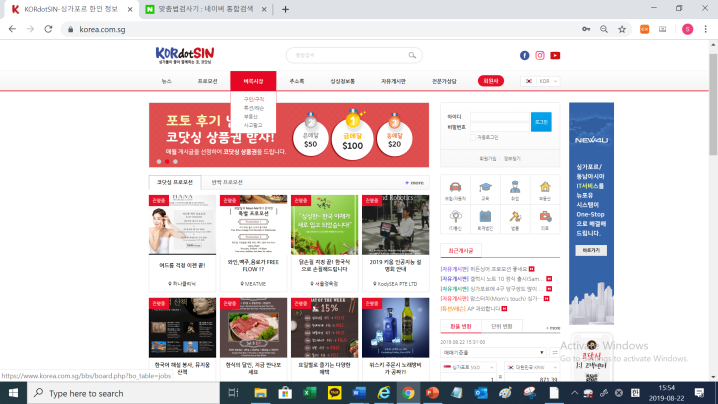The image size is (718, 404).
Task: Reload the page in Chrome
Action: point(48,29)
